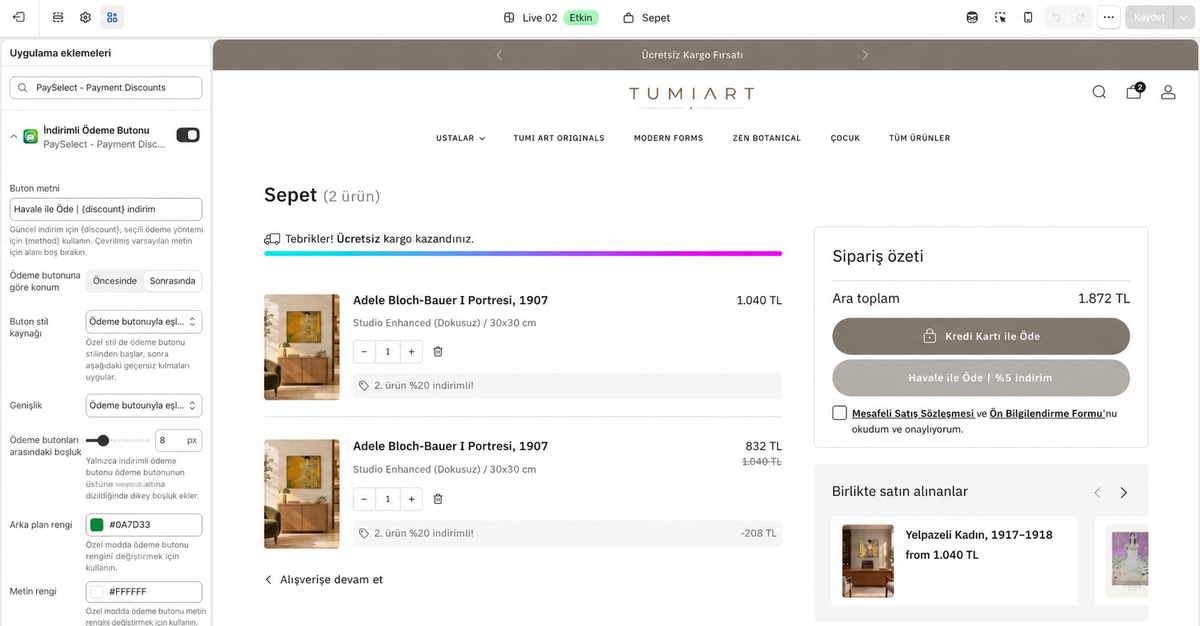The height and width of the screenshot is (626, 1200).
Task: Click the 'Ödeme butonları arasındaki boşluk' slider handle
Action: pos(103,440)
